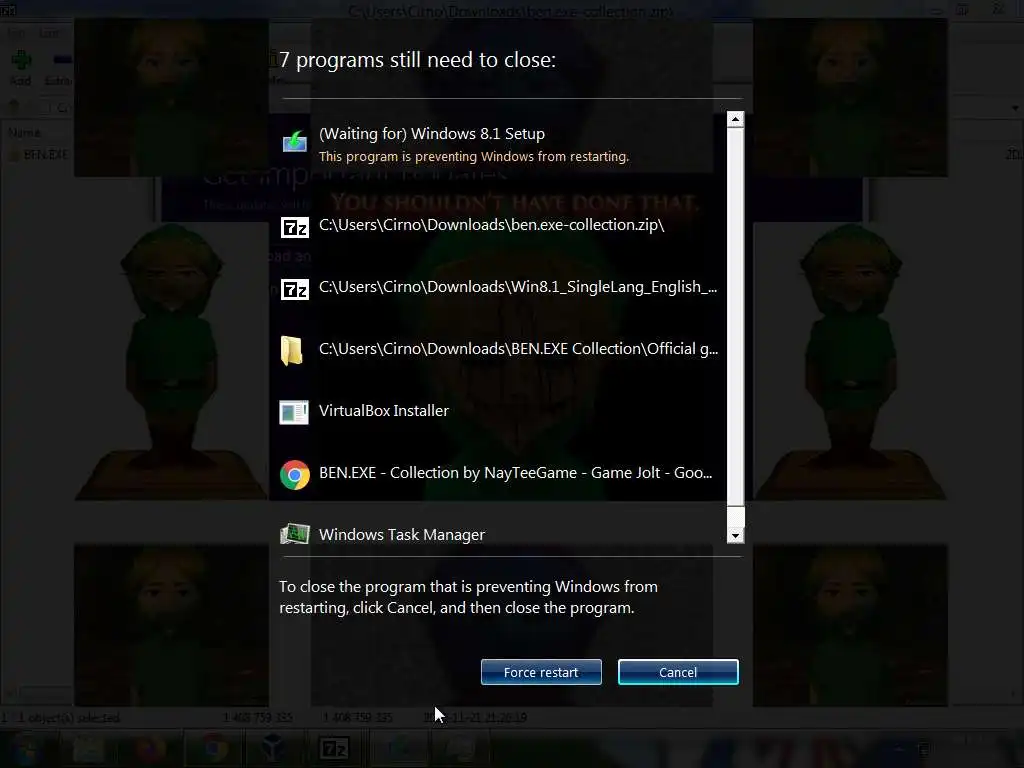The width and height of the screenshot is (1024, 768).
Task: Select 'BEN.EXE - Collection by NayTeeGame' entry
Action: [x=515, y=473]
